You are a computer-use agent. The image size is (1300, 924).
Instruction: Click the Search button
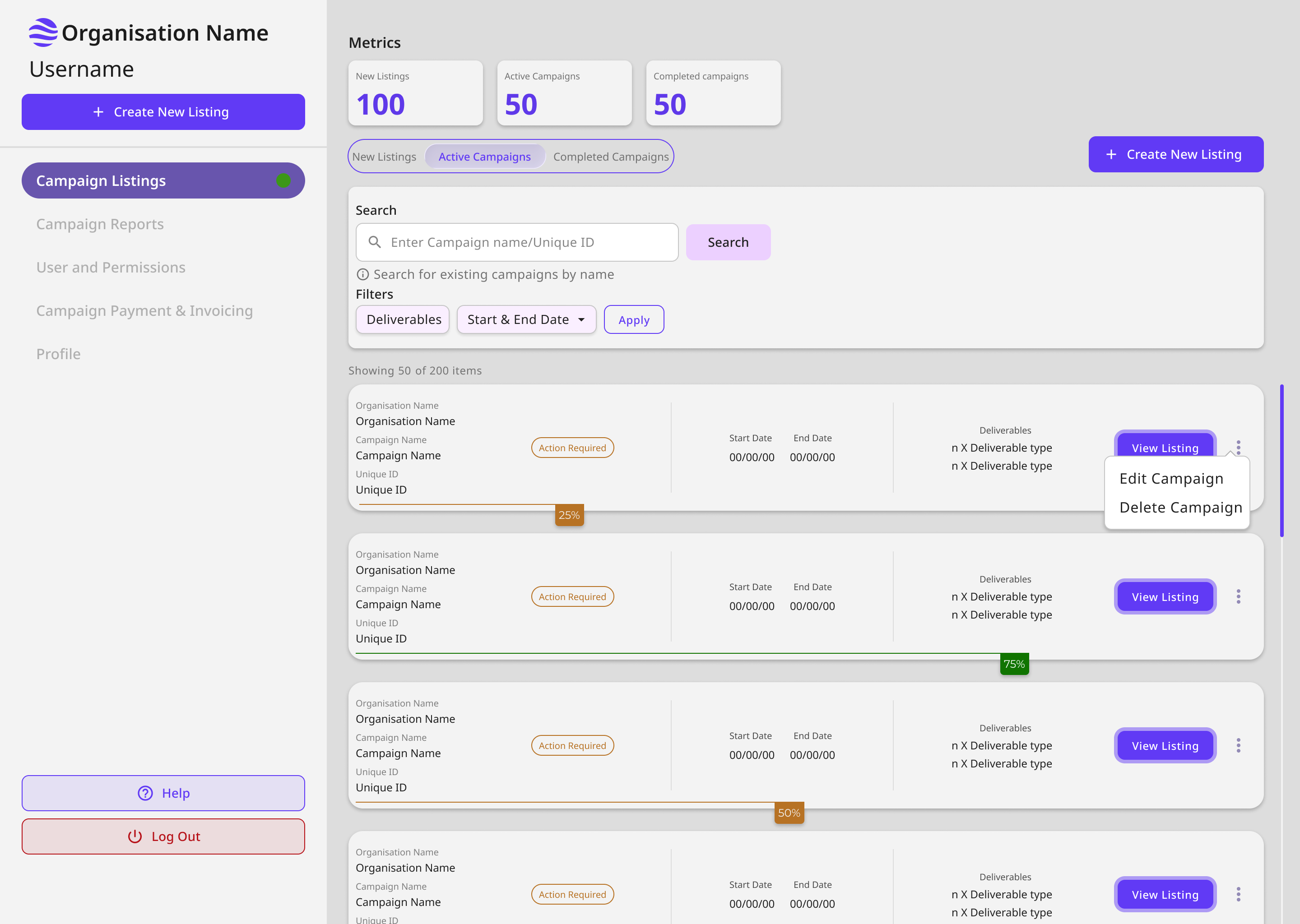(x=729, y=242)
